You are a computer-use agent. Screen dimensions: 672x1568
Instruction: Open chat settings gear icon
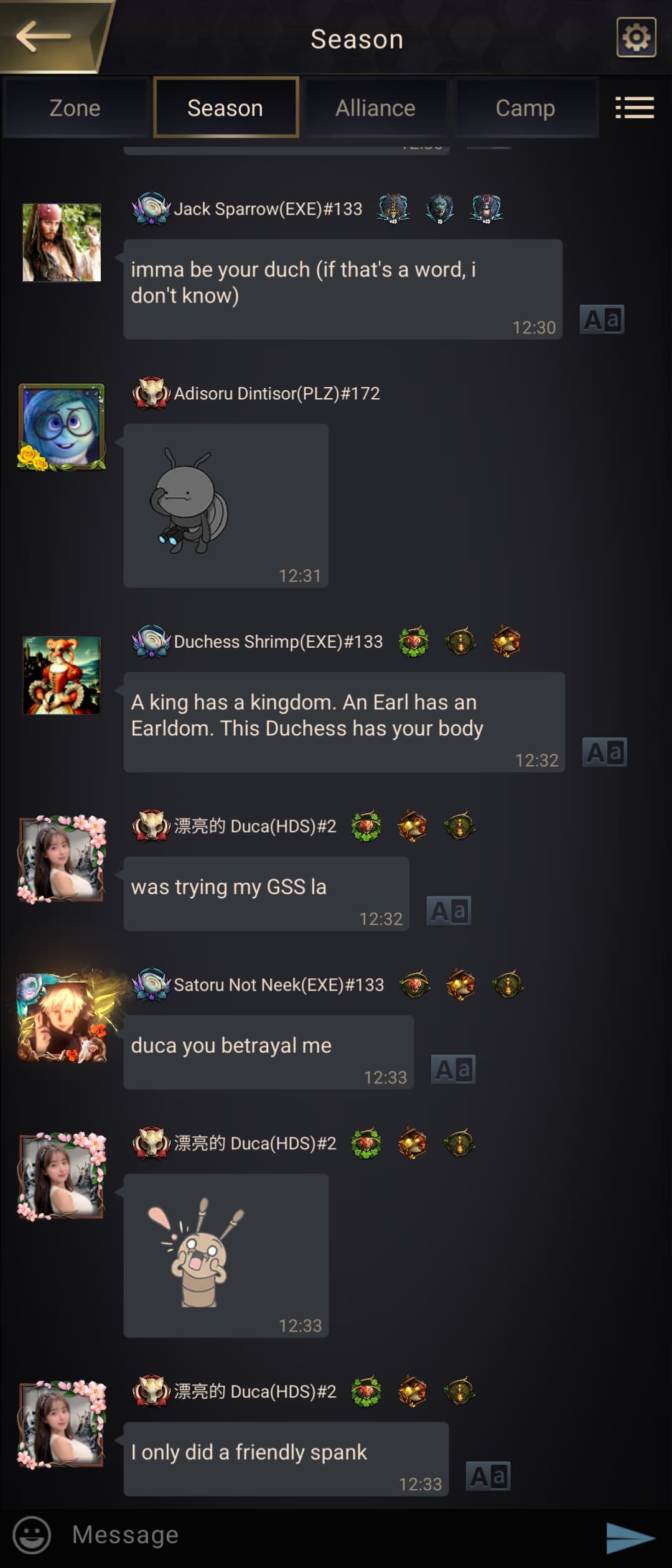pyautogui.click(x=636, y=37)
